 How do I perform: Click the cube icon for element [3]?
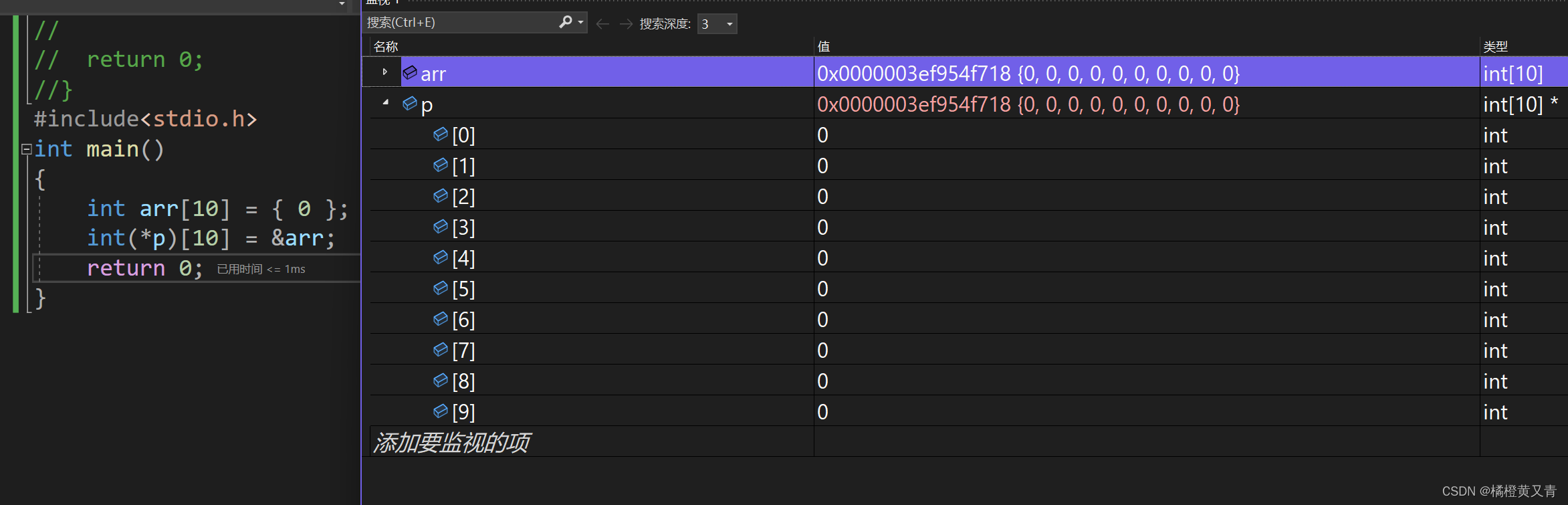[441, 226]
